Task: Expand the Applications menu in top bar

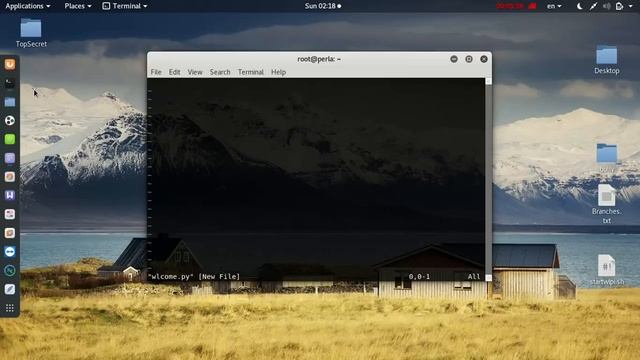Action: tap(27, 6)
